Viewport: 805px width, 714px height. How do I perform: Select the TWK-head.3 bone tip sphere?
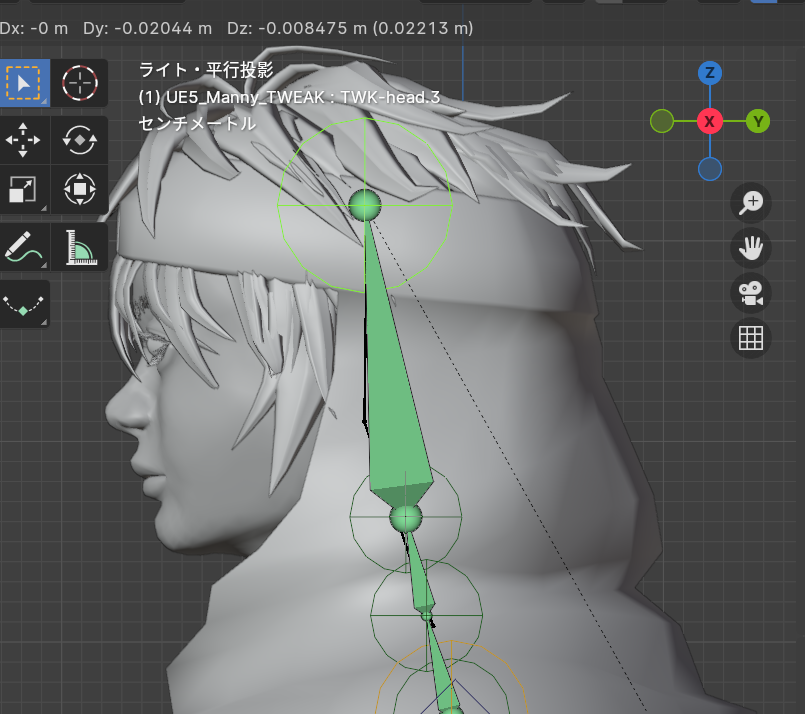coord(365,205)
